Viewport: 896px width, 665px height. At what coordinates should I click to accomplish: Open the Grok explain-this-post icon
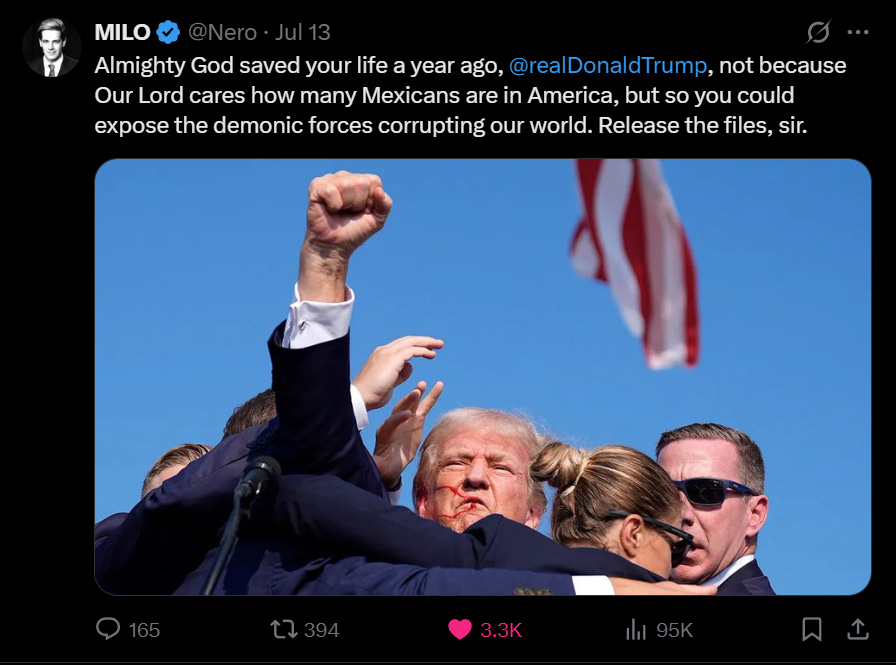click(818, 32)
